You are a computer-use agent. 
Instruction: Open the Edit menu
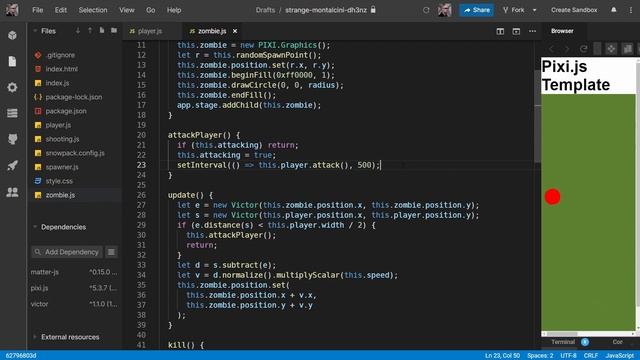61,10
